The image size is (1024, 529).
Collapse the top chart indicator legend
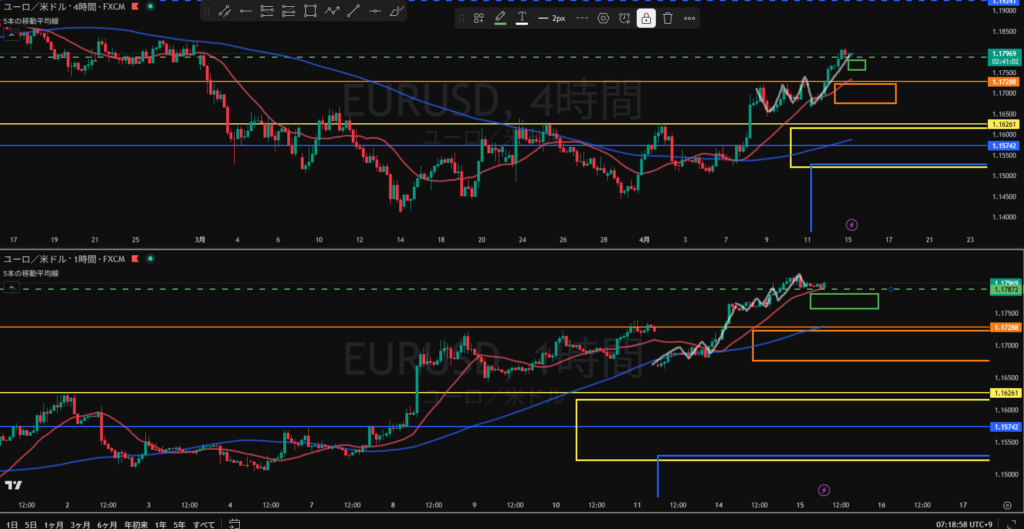(x=9, y=33)
